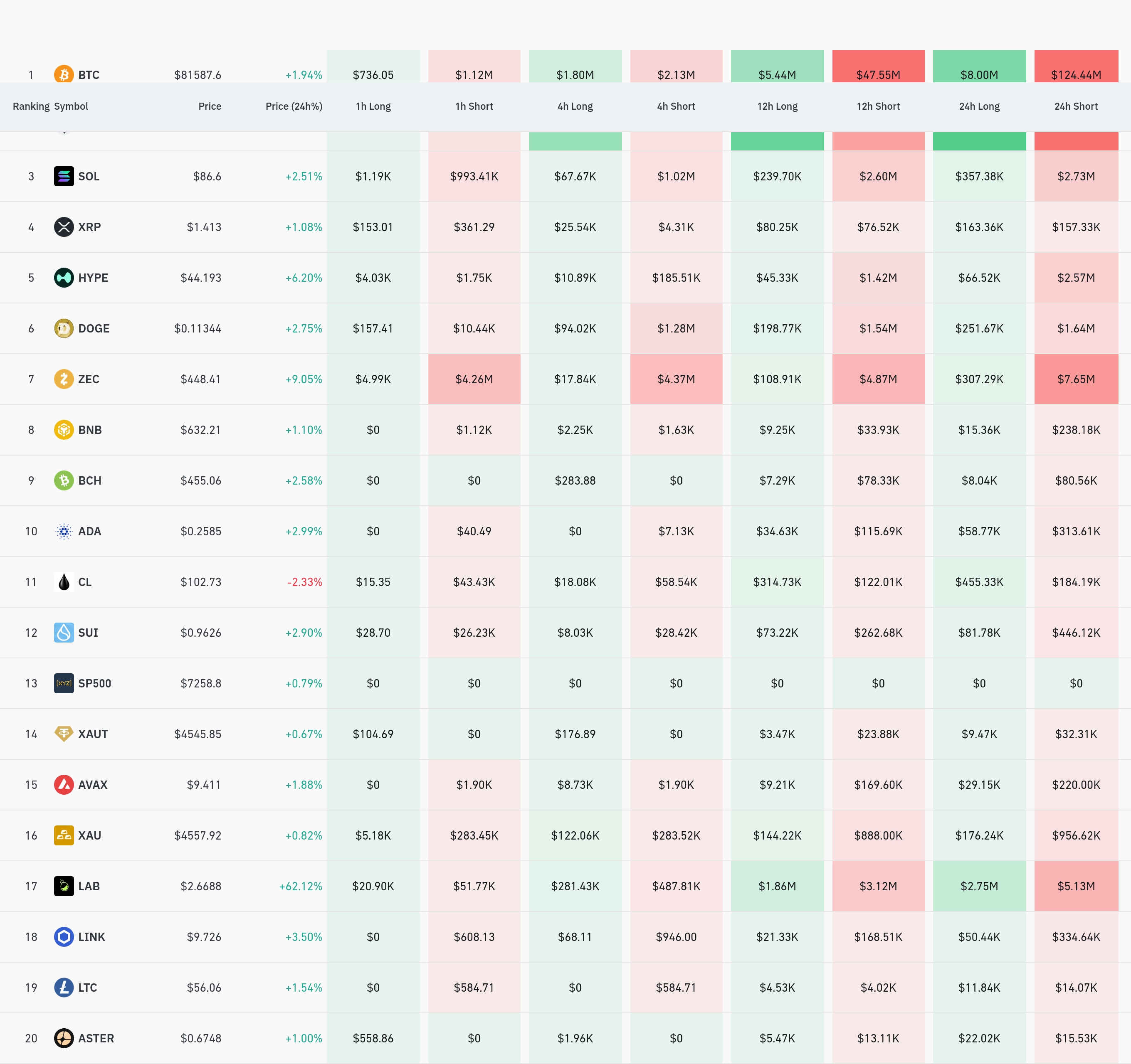The image size is (1131, 1064).
Task: Sort by 24h Long column header
Action: tap(979, 106)
